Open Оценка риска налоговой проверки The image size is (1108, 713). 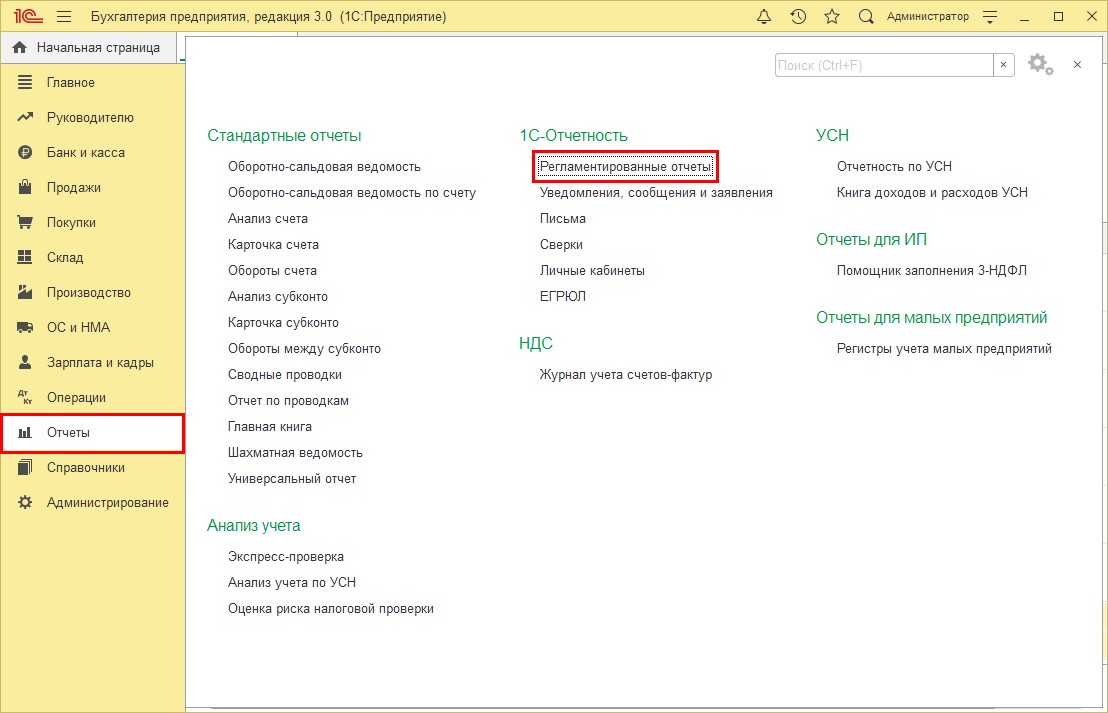pyautogui.click(x=331, y=608)
